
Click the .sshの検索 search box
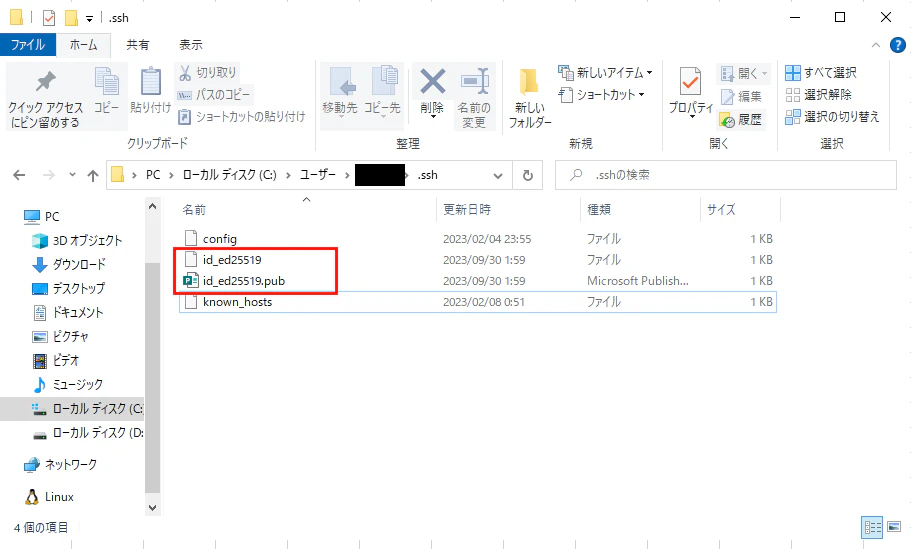pos(726,175)
